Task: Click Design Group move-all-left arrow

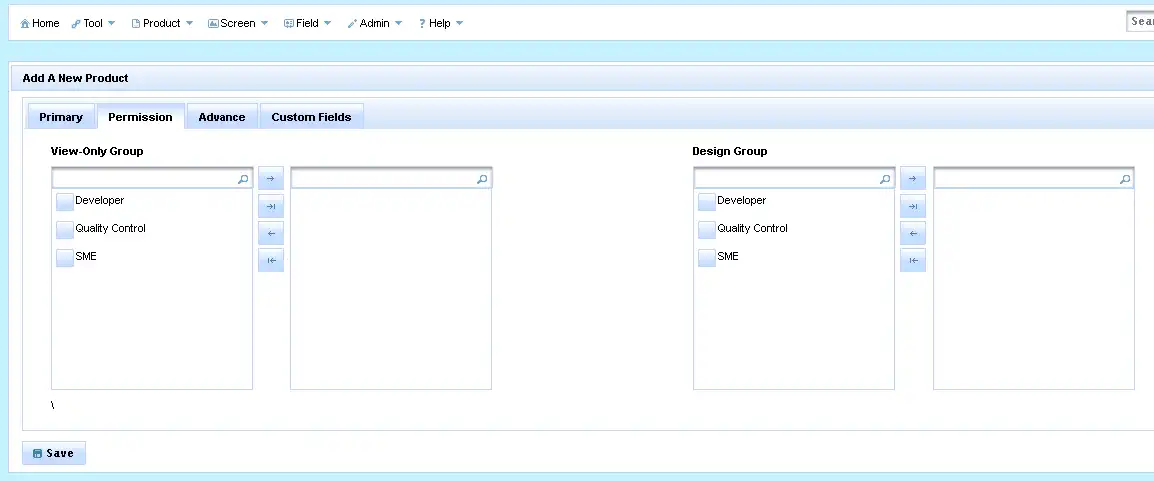Action: tap(913, 260)
